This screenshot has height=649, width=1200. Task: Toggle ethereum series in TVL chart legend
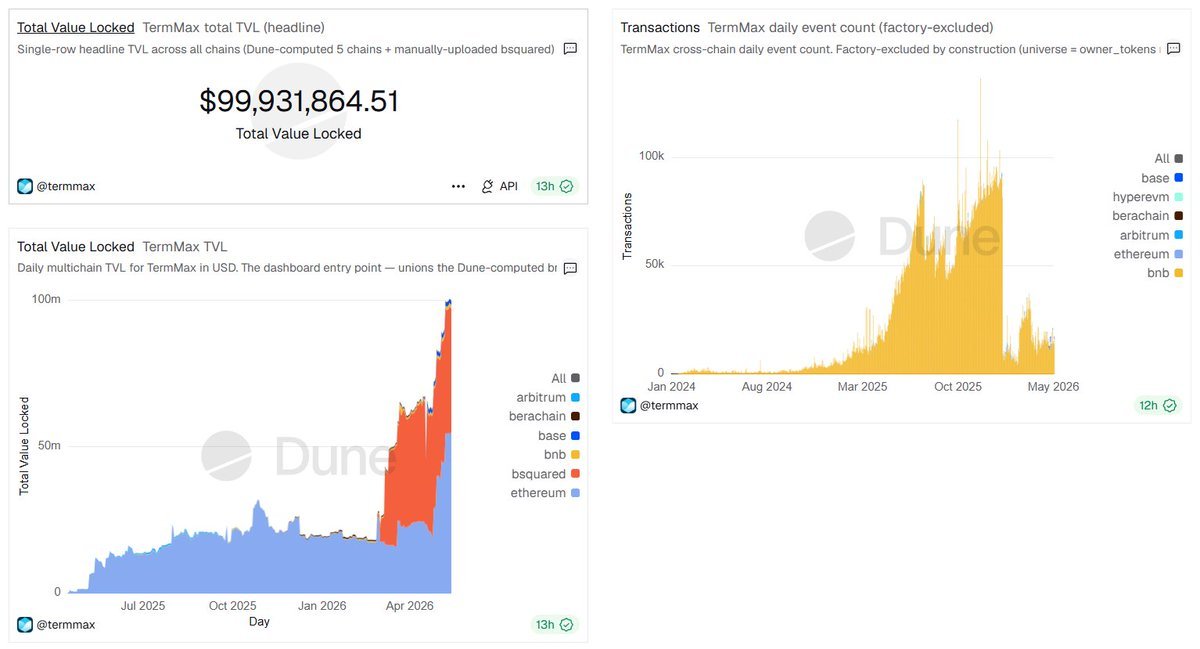tap(546, 493)
